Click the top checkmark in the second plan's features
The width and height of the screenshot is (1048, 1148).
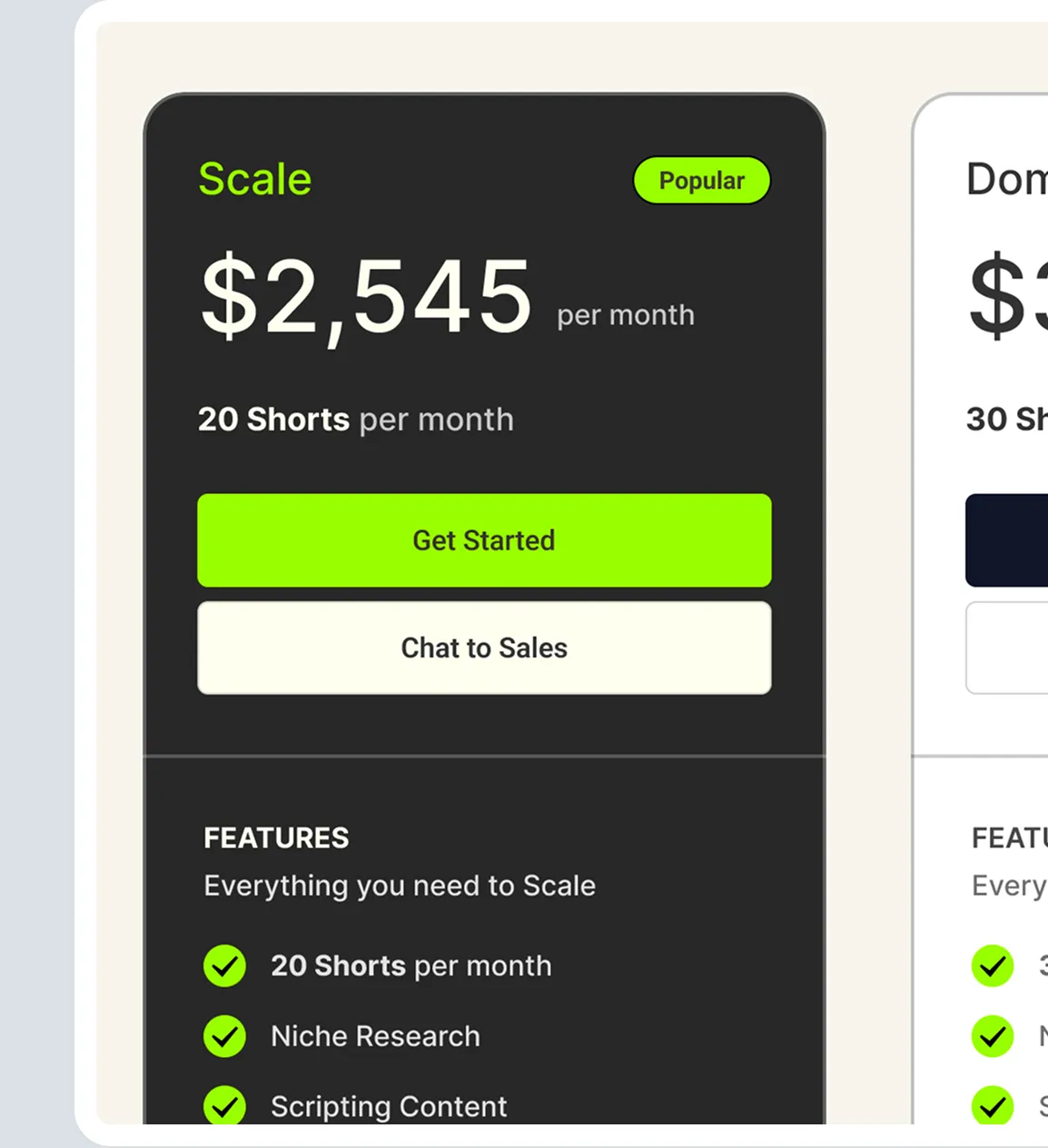(x=993, y=965)
